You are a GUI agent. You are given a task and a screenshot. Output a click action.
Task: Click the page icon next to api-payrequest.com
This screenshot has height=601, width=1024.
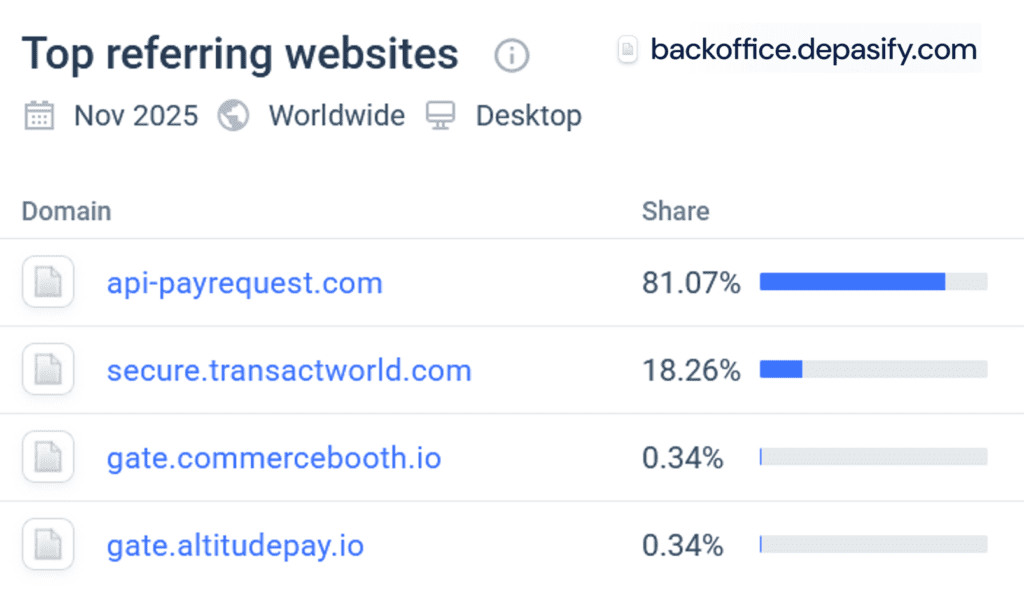(47, 282)
